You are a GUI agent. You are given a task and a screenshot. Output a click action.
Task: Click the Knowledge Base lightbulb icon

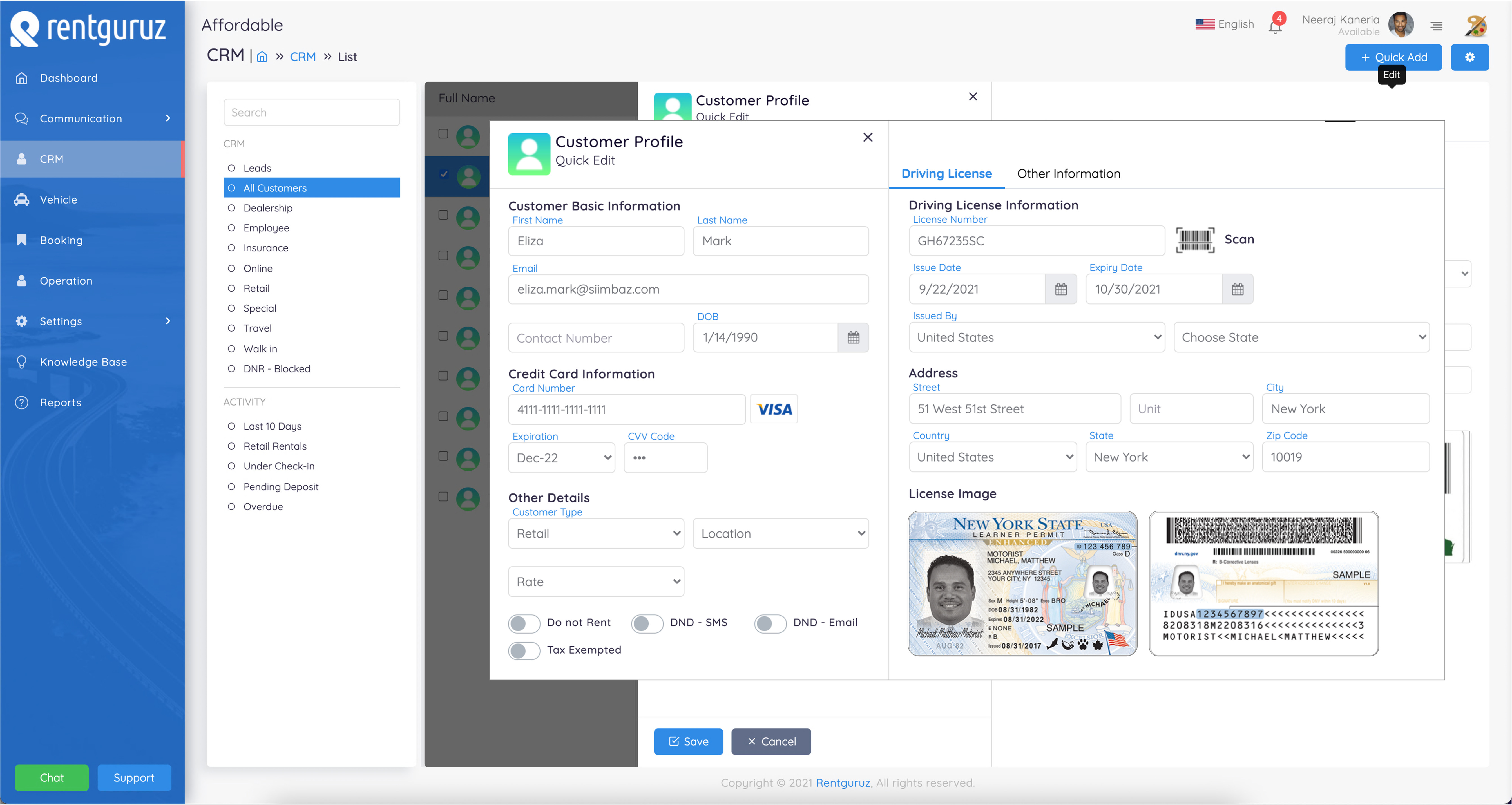click(x=21, y=361)
